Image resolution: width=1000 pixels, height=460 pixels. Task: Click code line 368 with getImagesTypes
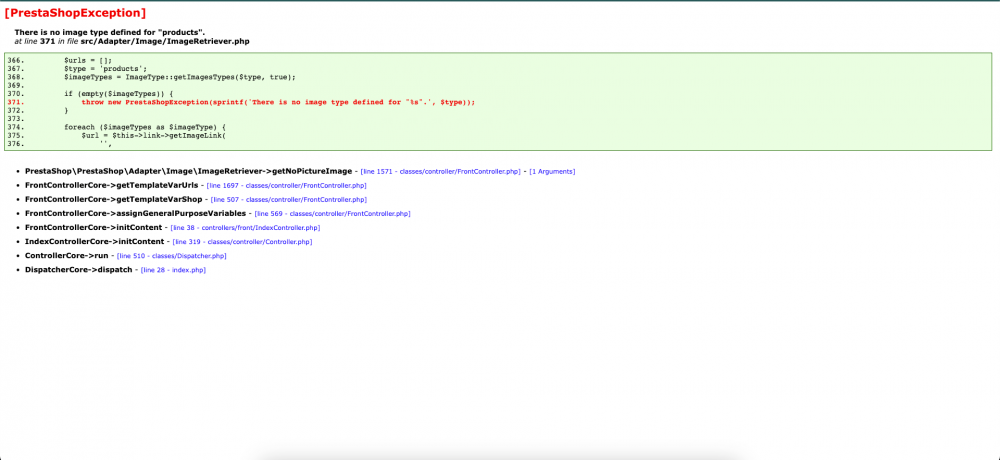(x=180, y=77)
